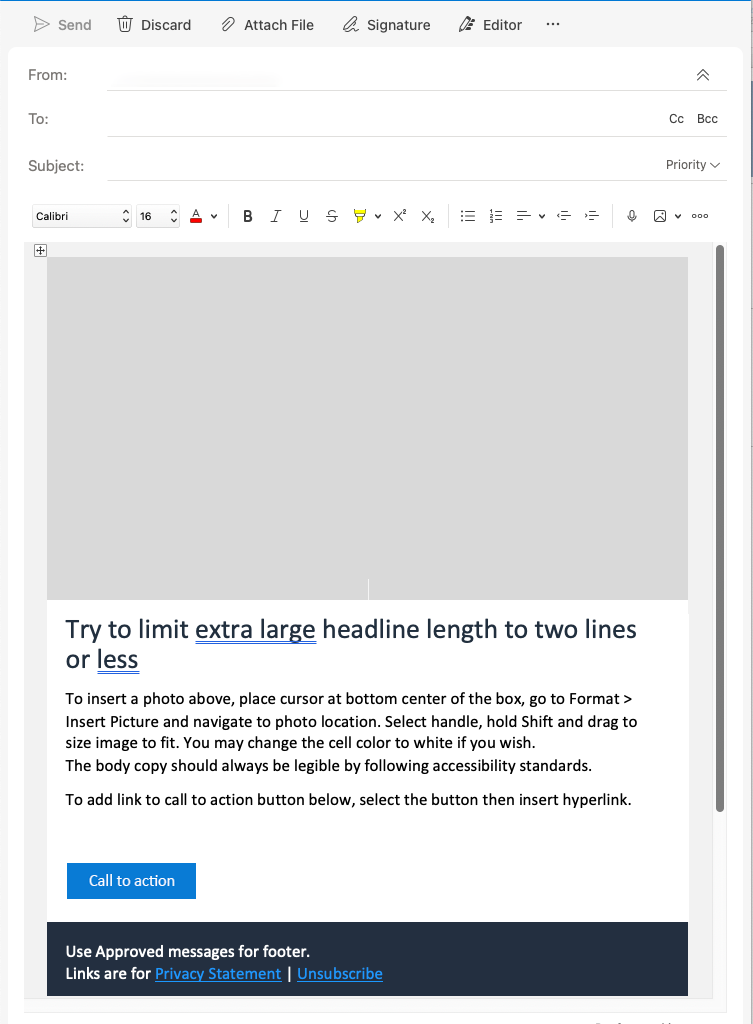Toggle italic formatting
The image size is (753, 1024).
coord(276,216)
